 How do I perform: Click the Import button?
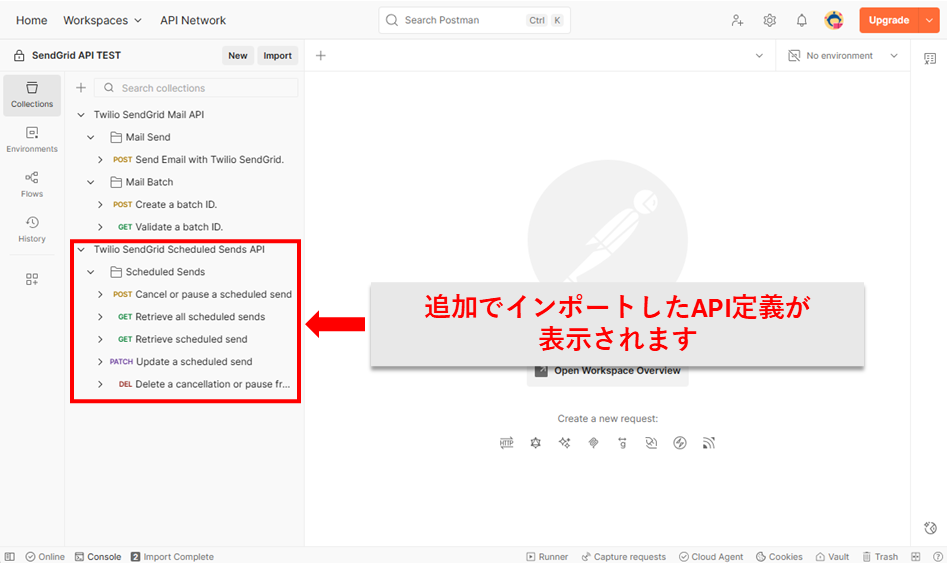pyautogui.click(x=277, y=56)
